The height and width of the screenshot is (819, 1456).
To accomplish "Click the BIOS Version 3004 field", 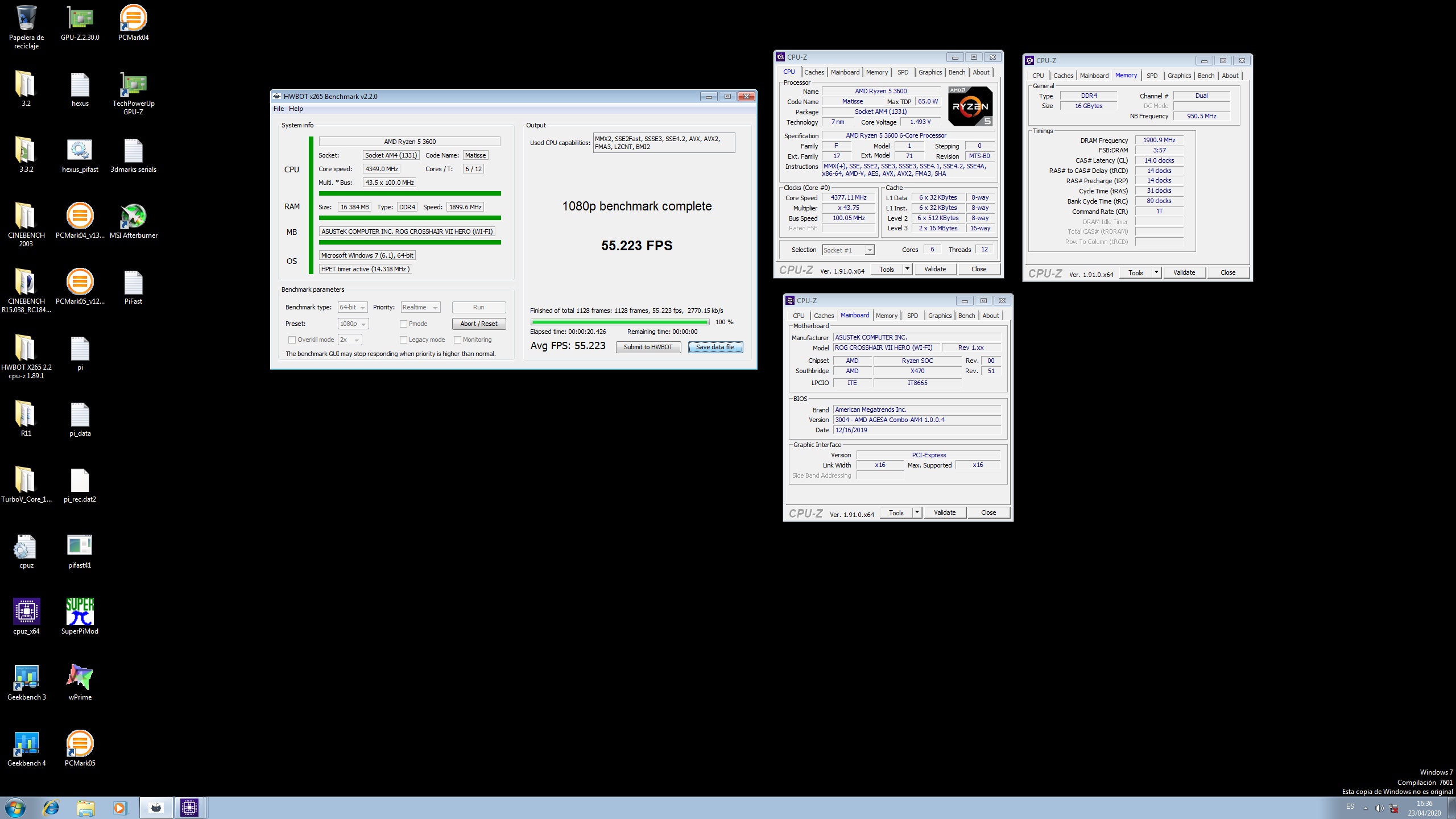I will (917, 420).
